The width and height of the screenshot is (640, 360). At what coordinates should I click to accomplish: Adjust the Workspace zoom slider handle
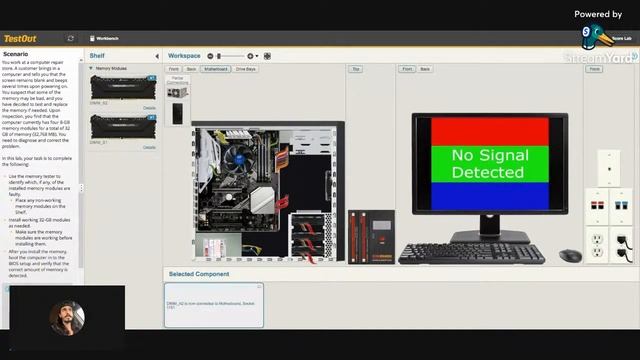point(219,56)
